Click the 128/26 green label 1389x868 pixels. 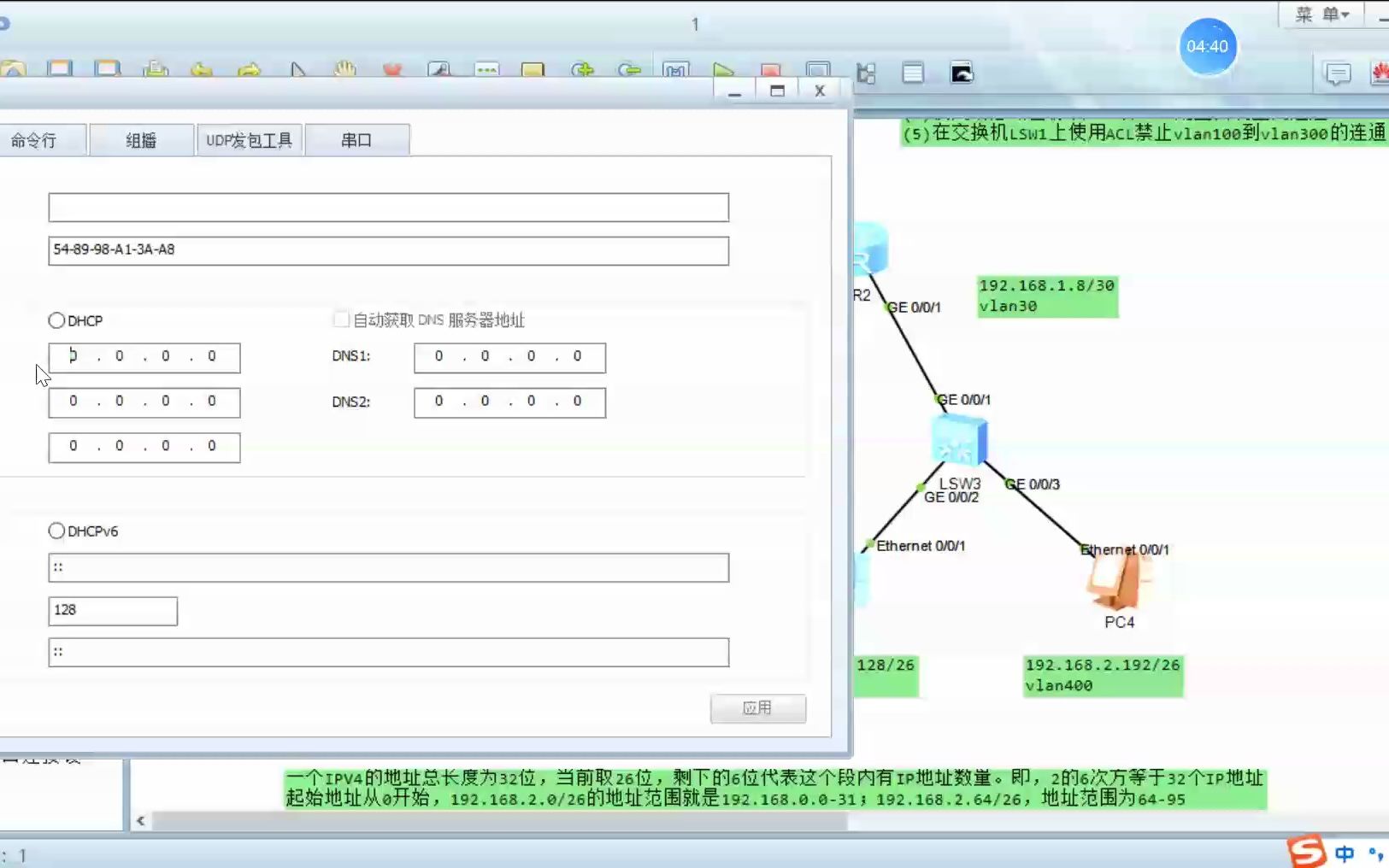tap(886, 675)
